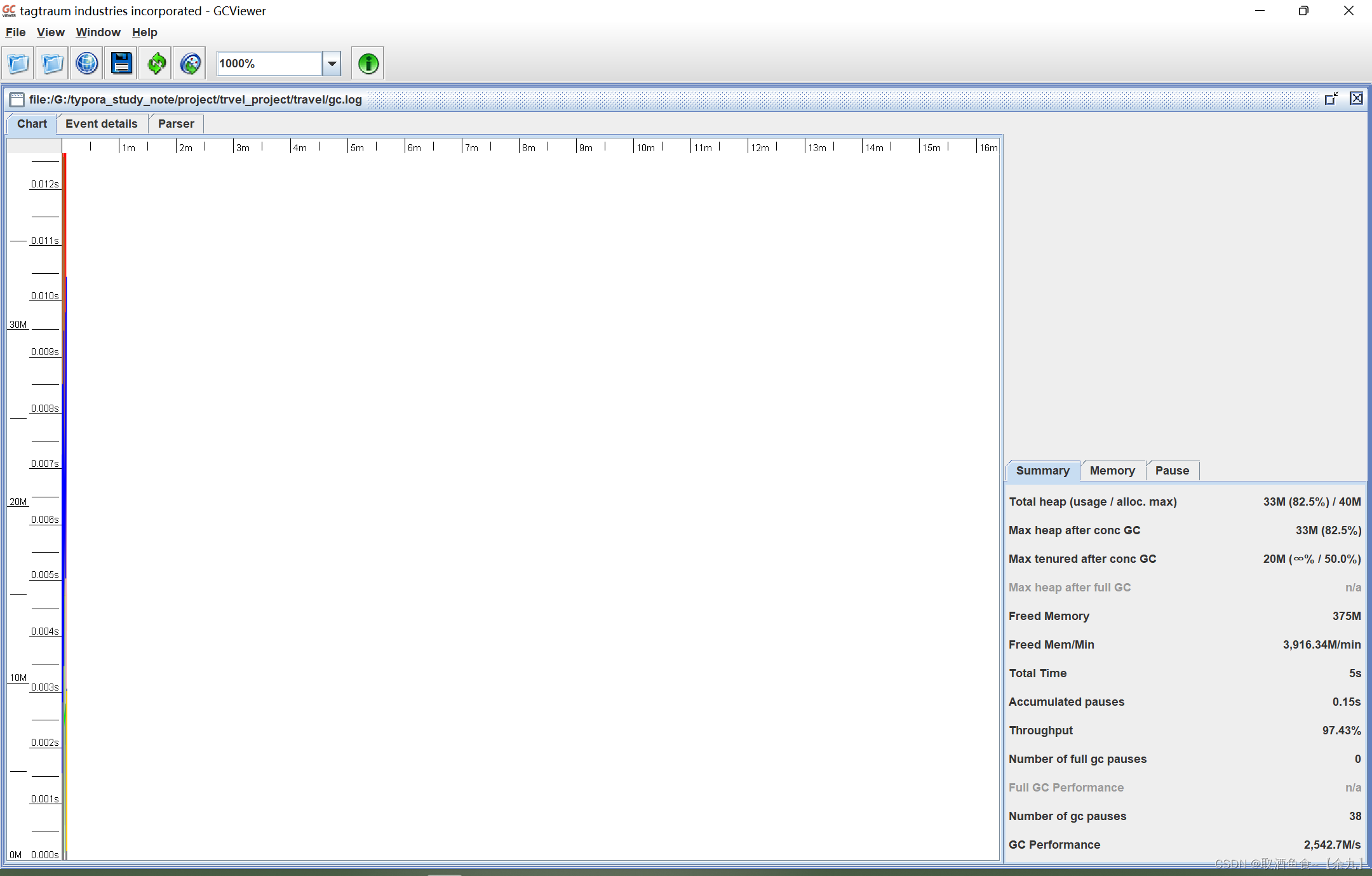Click the gc.log file path title
Viewport: 1372px width, 876px height.
point(196,100)
